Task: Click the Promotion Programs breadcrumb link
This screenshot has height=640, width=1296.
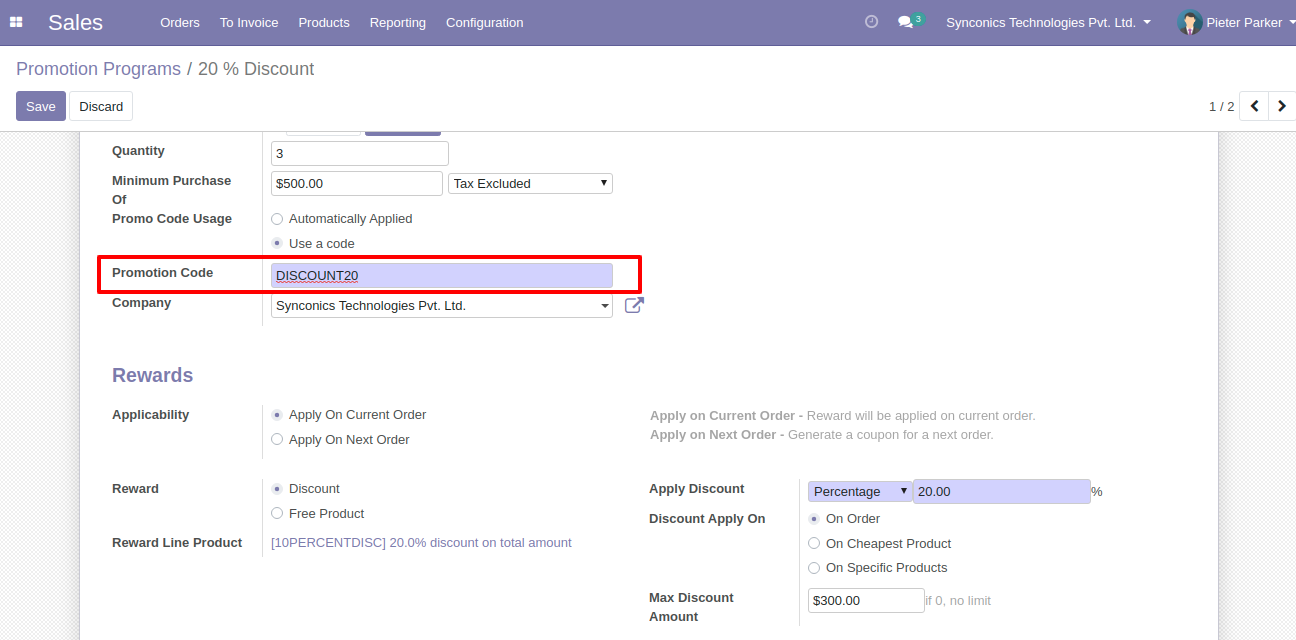Action: (x=98, y=69)
